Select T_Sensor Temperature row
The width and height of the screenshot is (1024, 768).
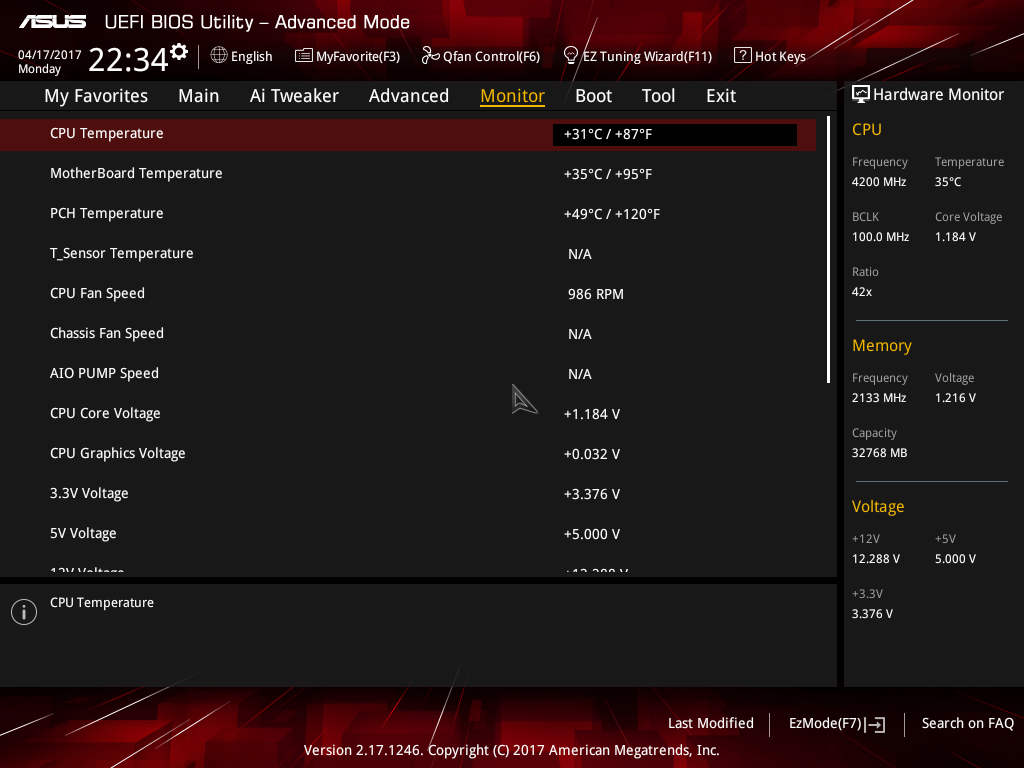pos(408,253)
